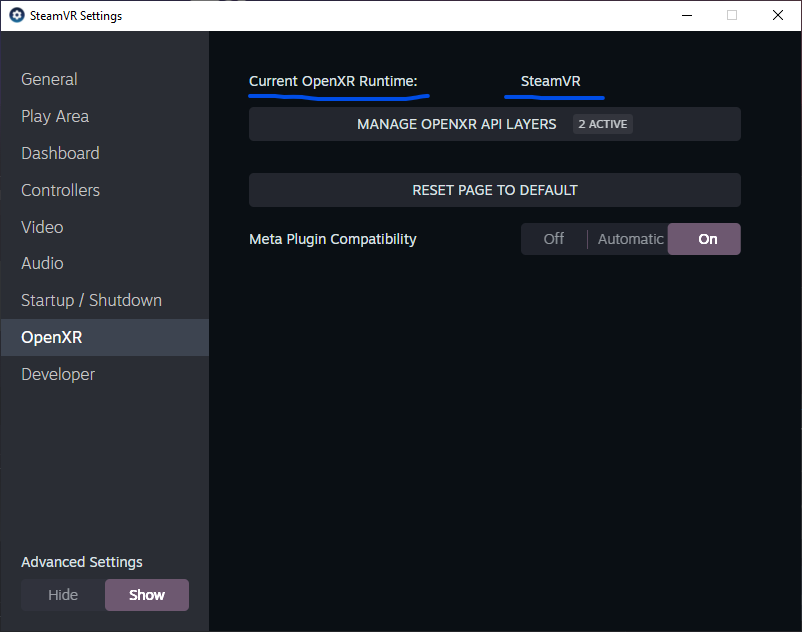Screen dimensions: 802x632
Task: Click the Advanced Settings heading
Action: click(x=82, y=562)
